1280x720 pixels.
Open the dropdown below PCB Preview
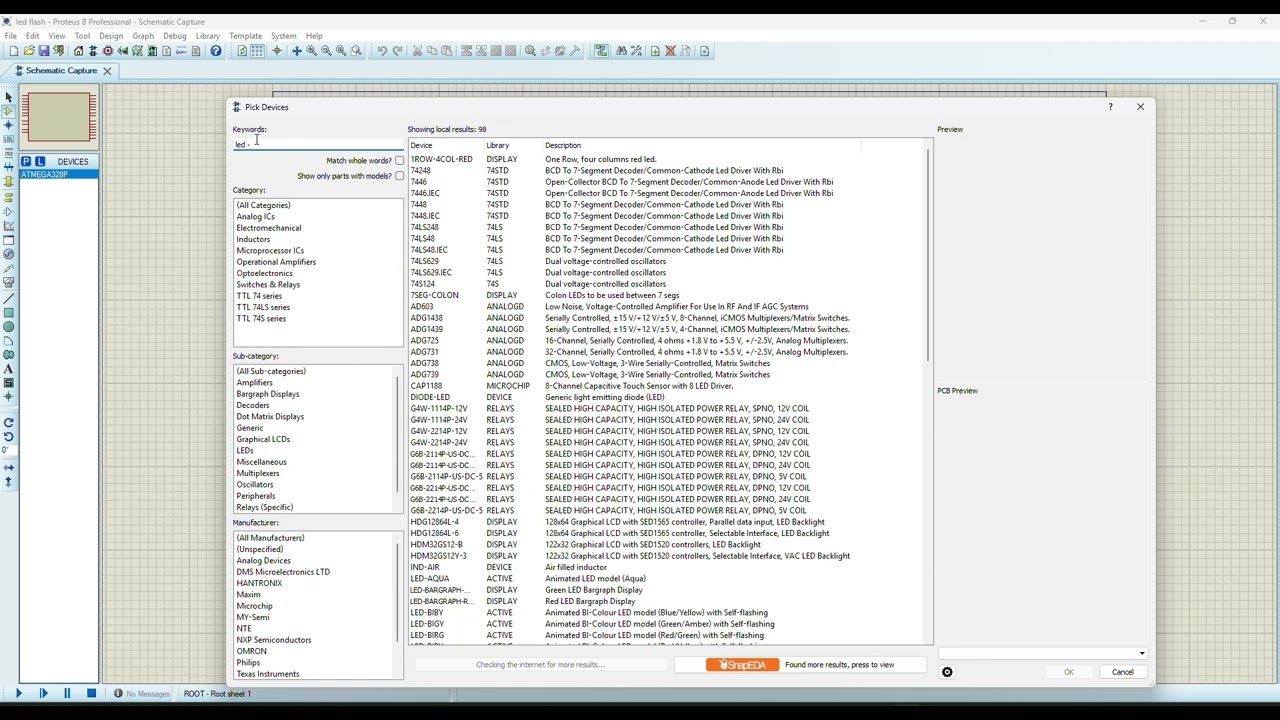tap(1042, 653)
